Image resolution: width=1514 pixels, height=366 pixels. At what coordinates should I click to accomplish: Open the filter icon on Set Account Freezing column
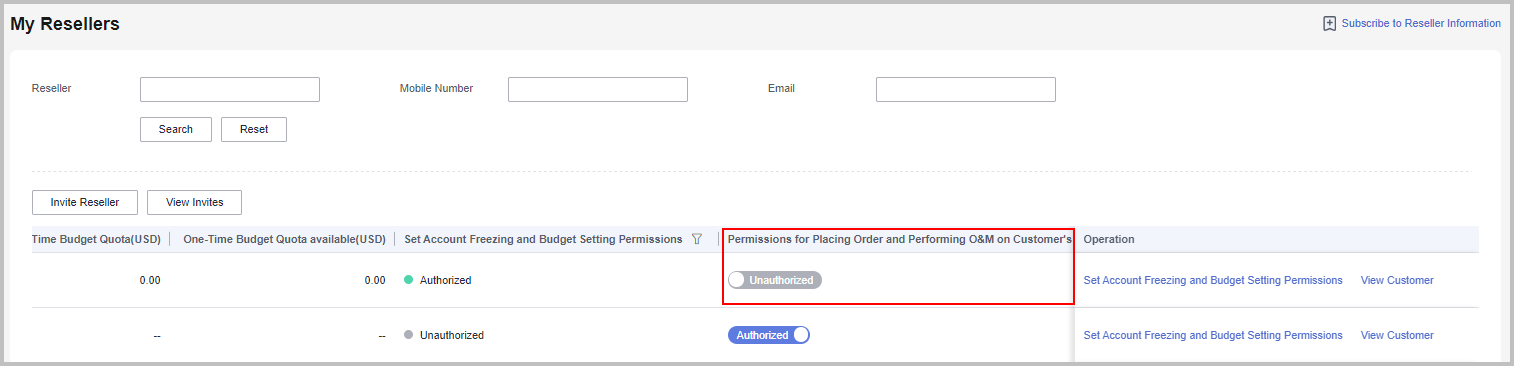pyautogui.click(x=697, y=239)
